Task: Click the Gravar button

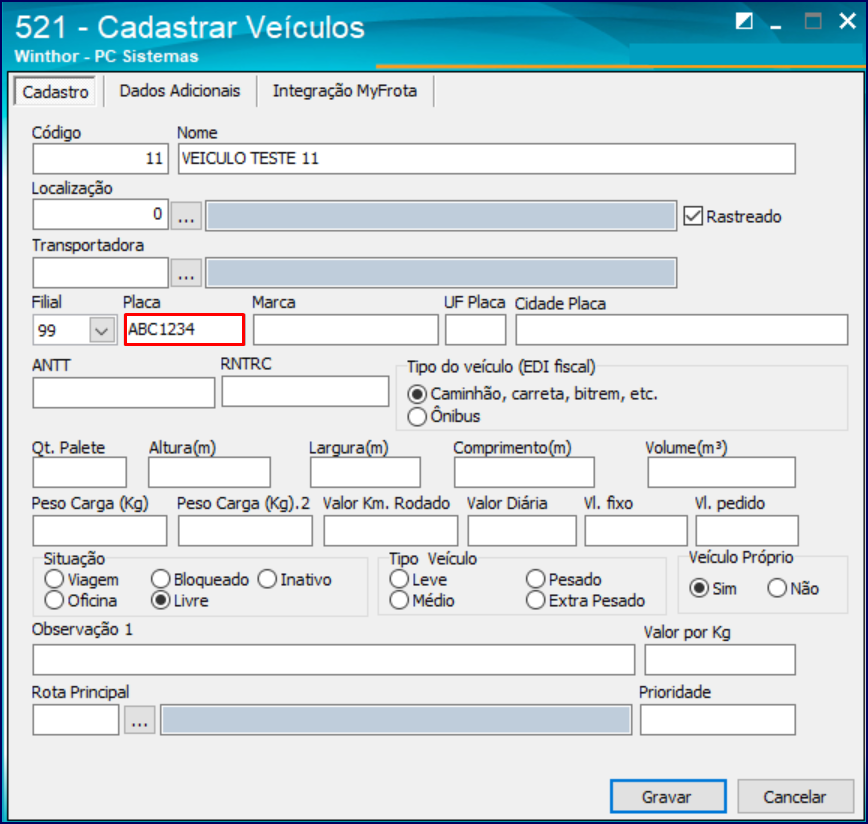Action: (668, 796)
